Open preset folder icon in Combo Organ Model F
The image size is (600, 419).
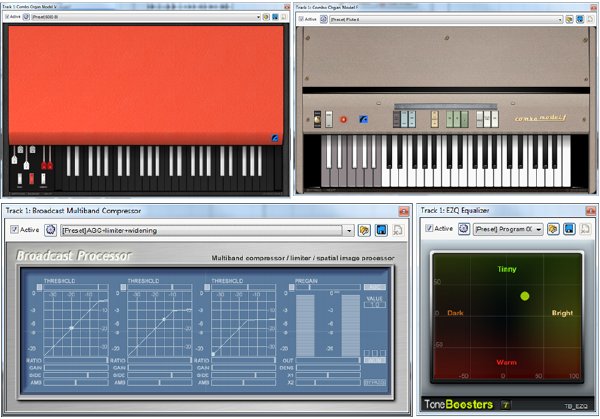569,19
